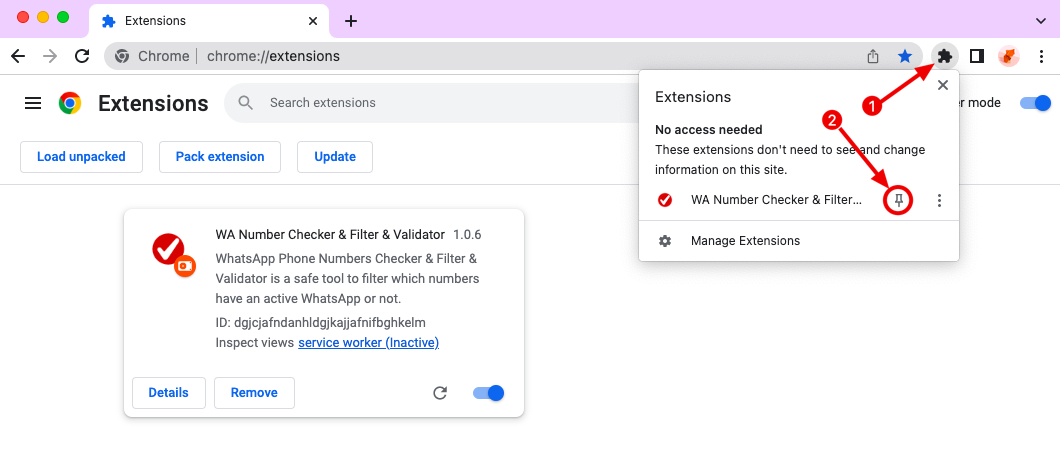
Task: Click Pack extension button
Action: coord(220,157)
